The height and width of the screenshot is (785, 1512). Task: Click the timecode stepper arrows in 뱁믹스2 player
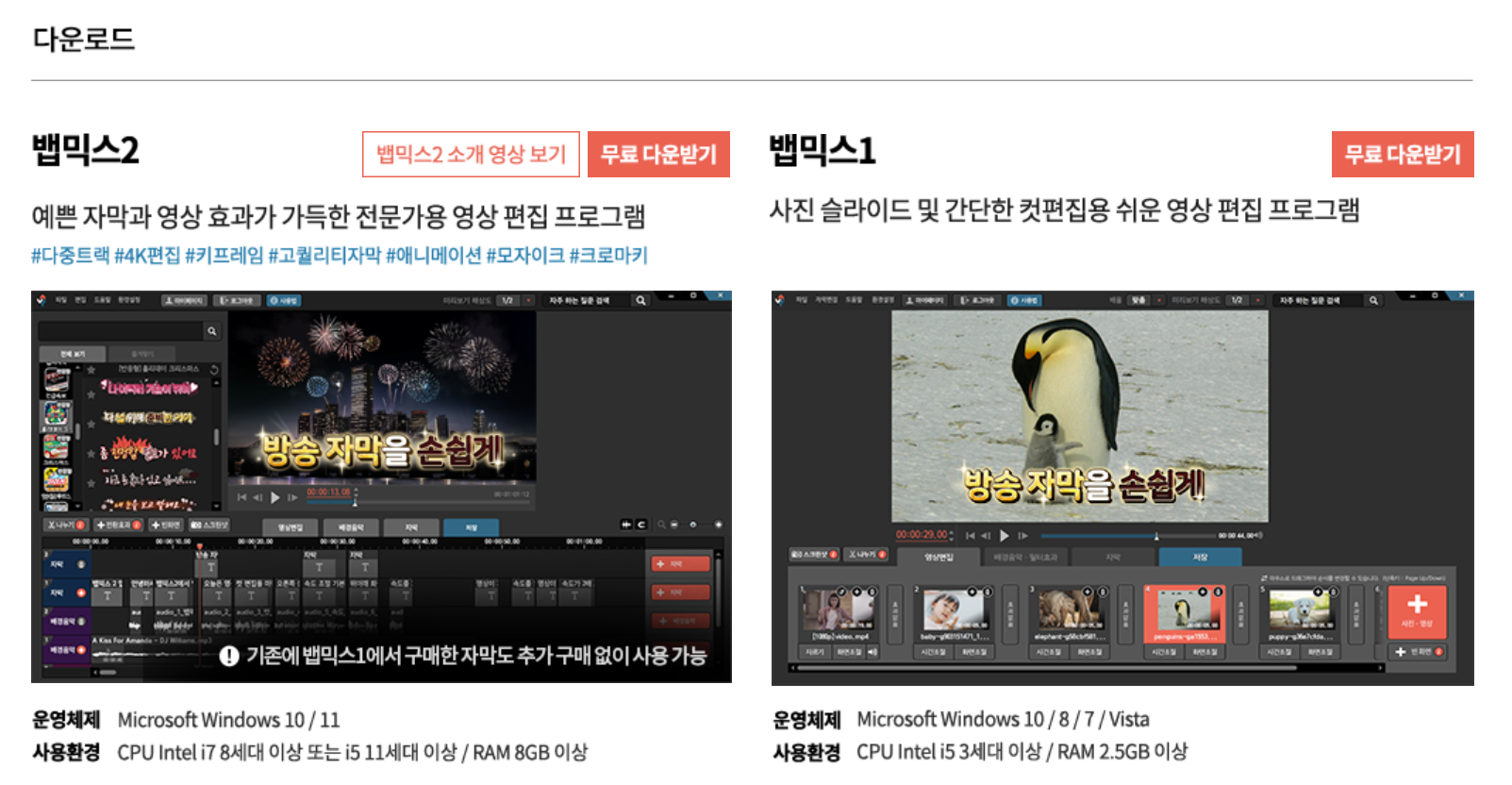click(356, 492)
